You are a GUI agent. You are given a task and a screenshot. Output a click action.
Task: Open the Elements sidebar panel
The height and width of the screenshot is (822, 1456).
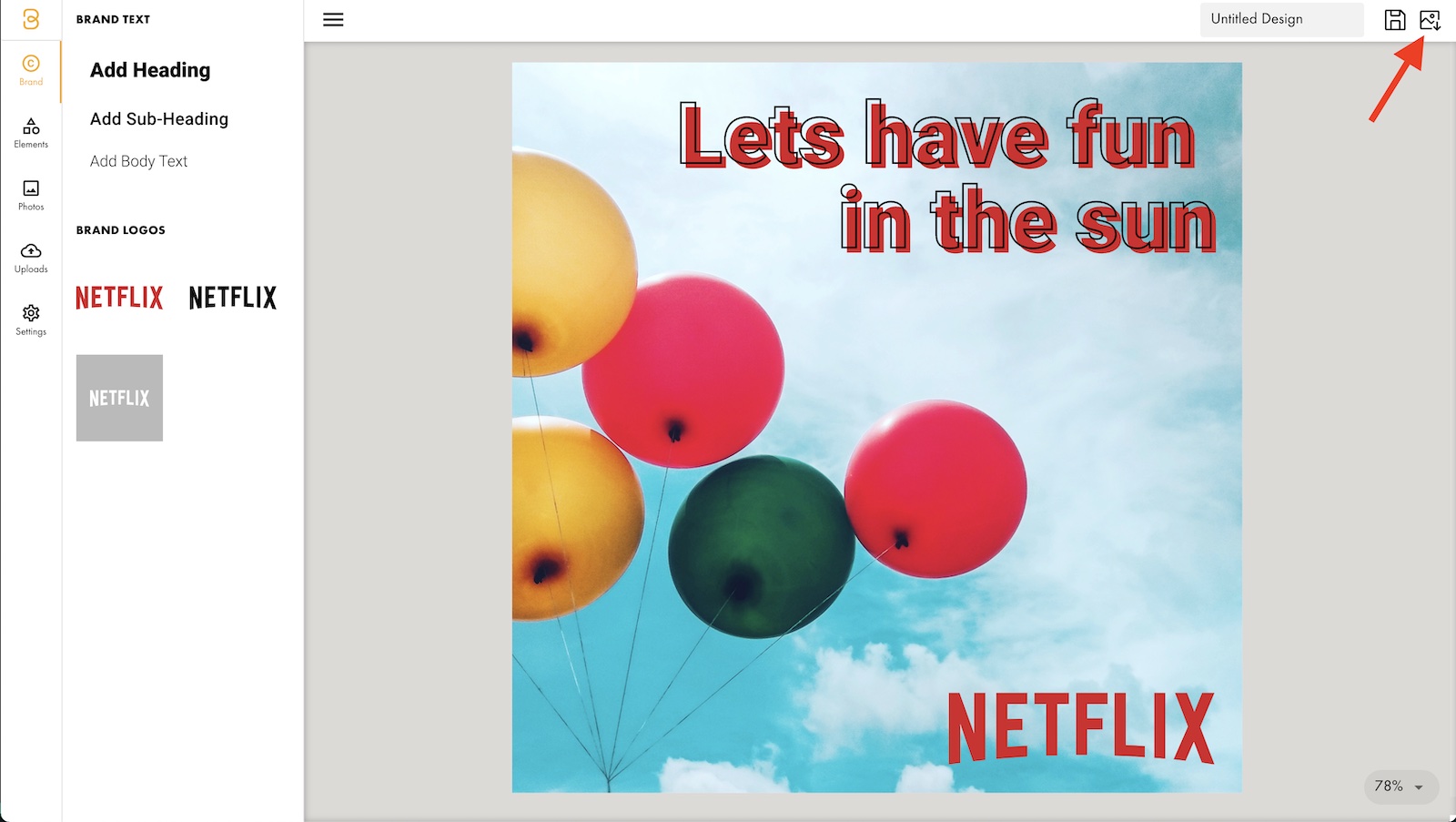(x=31, y=133)
